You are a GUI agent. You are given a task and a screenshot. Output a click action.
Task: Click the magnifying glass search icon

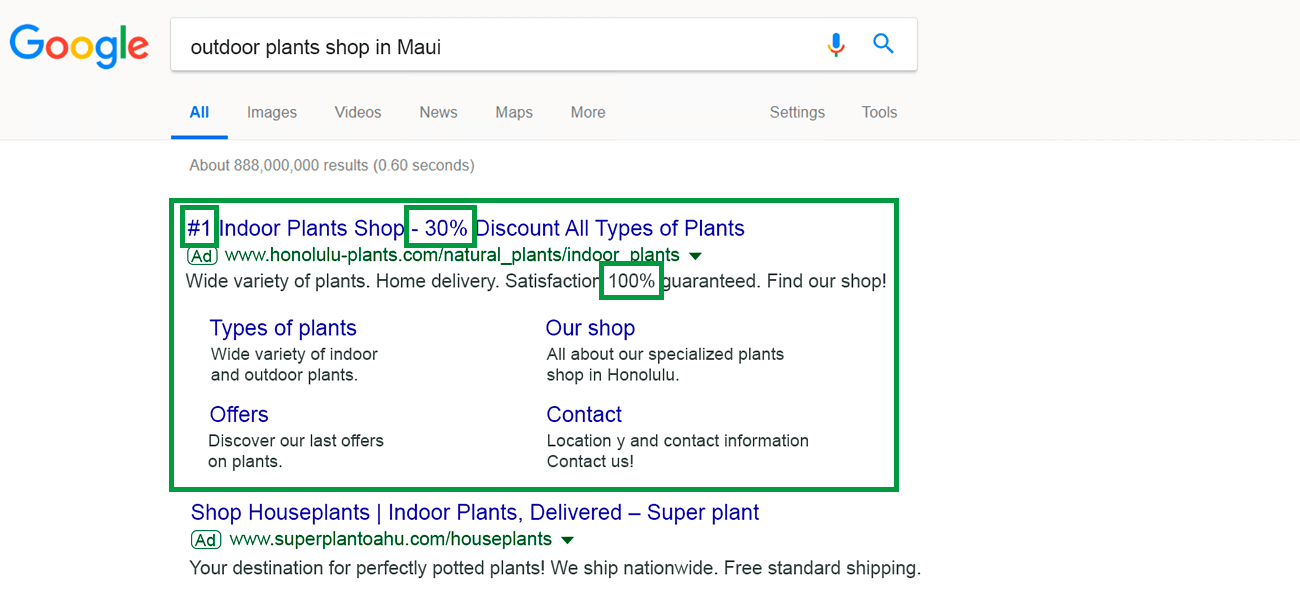883,44
